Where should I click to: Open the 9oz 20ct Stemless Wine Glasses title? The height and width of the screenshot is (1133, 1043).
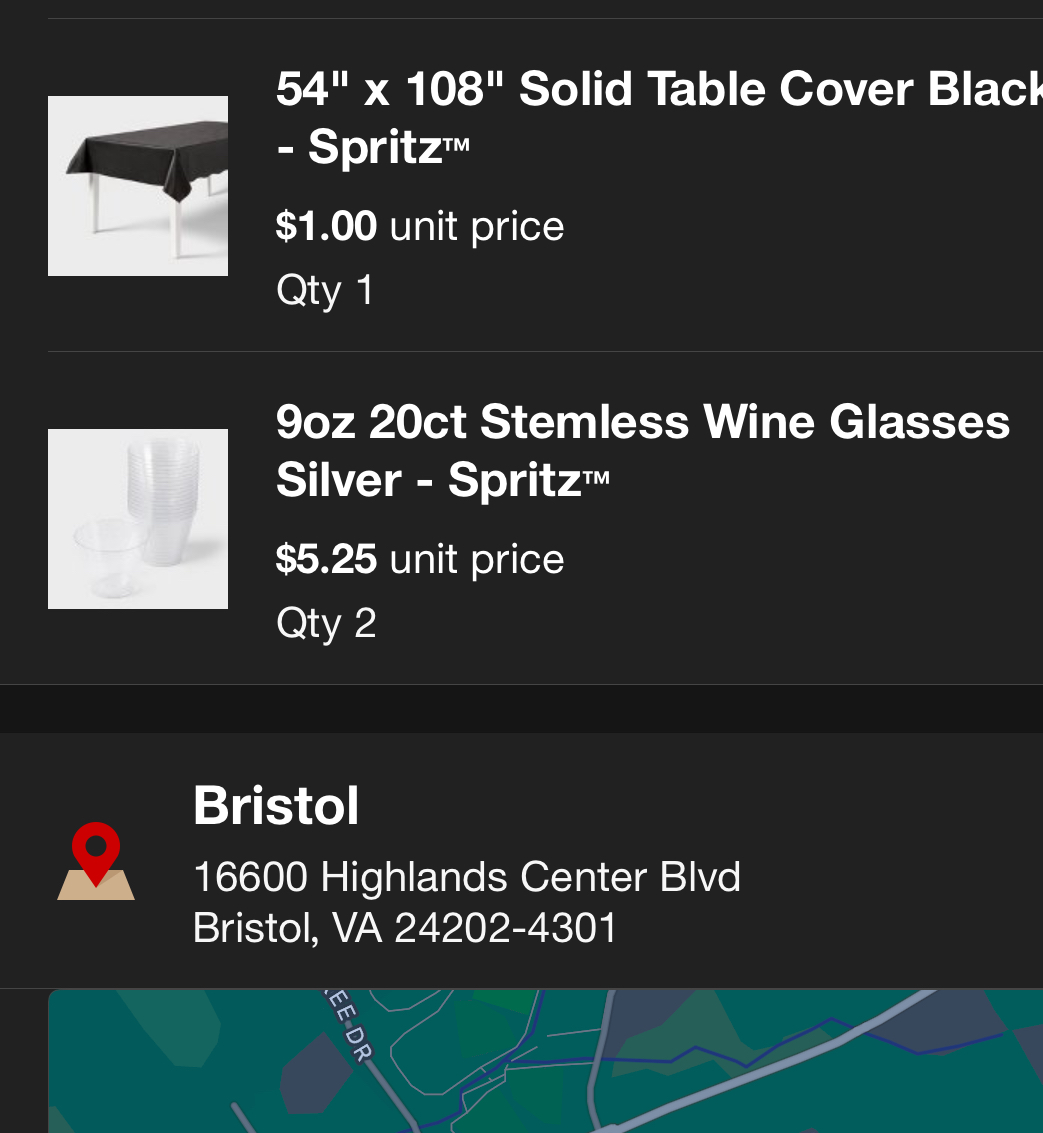point(642,422)
